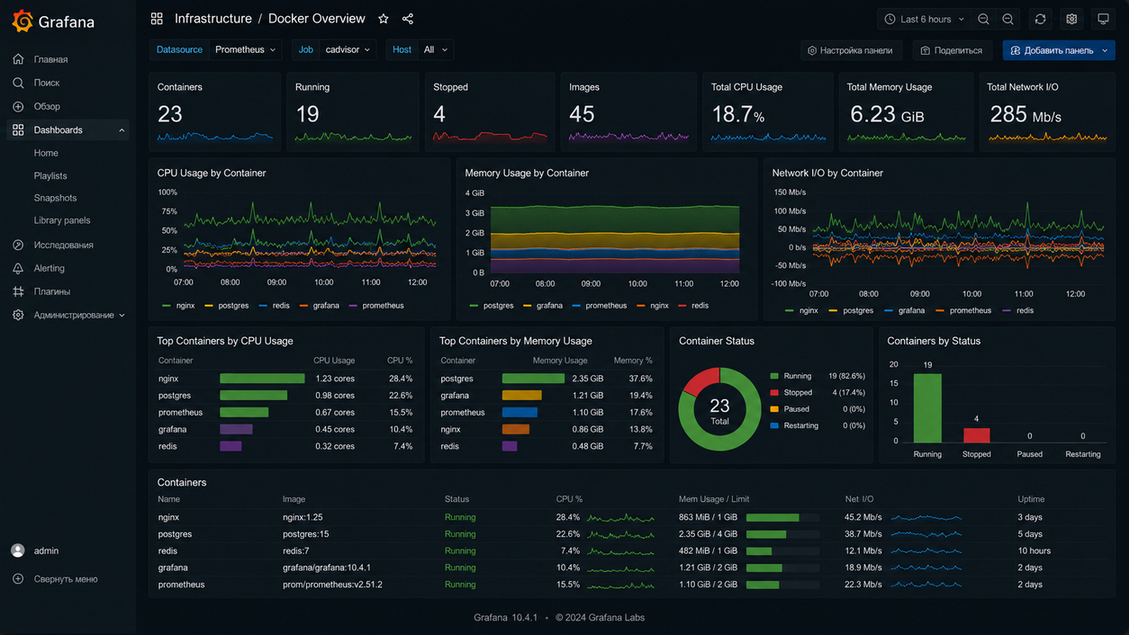The image size is (1129, 635).
Task: Open the Host All dropdown
Action: pyautogui.click(x=435, y=50)
